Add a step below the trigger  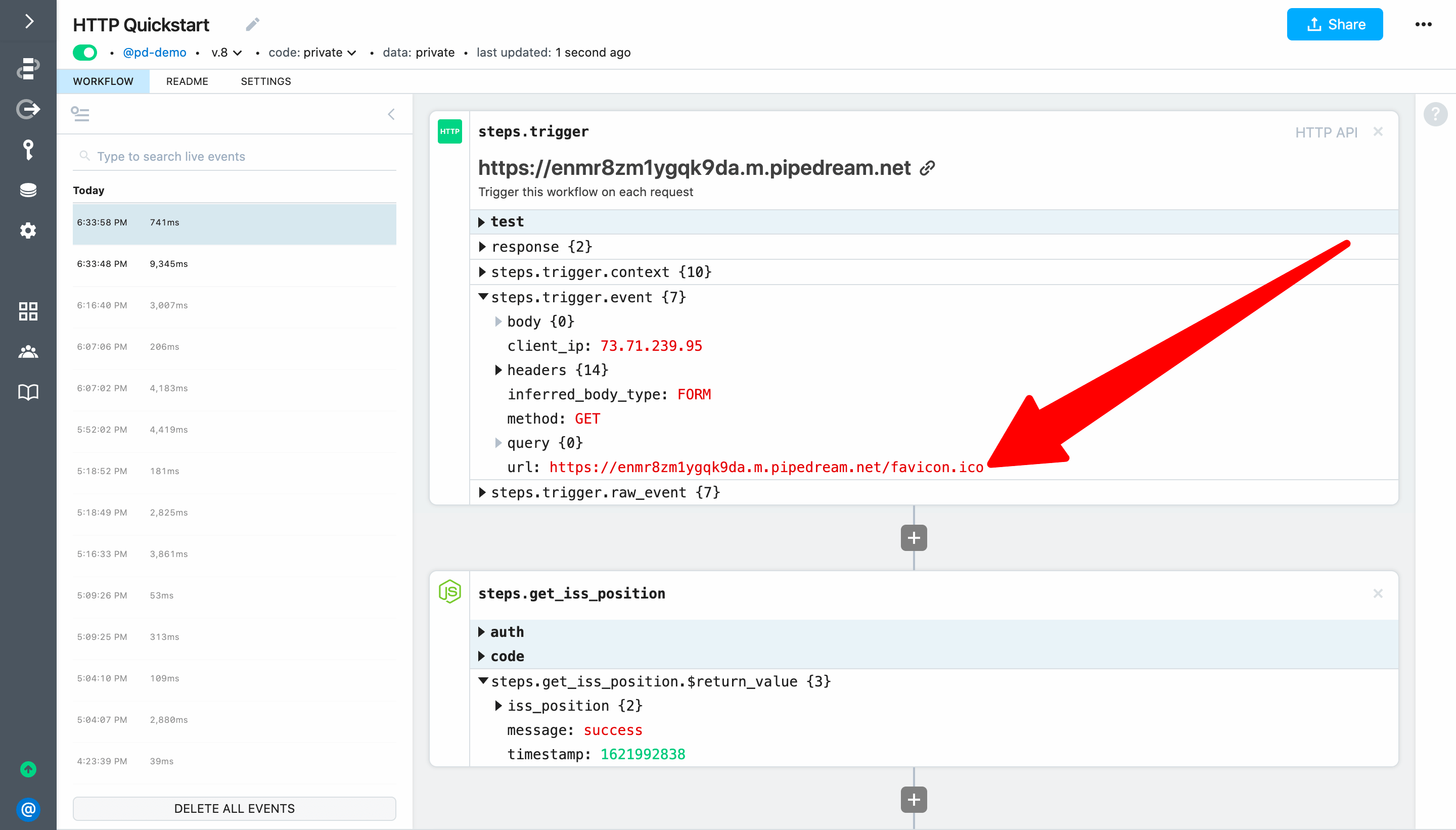[913, 538]
